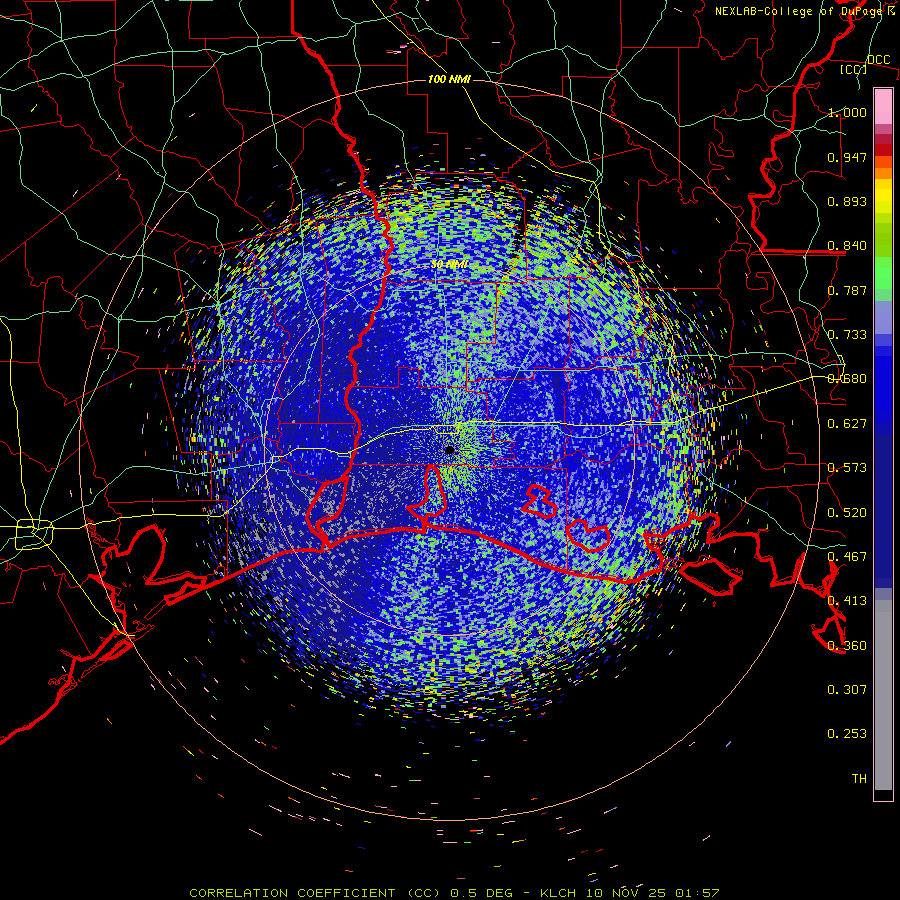Click the 0.787 color scale value
The width and height of the screenshot is (900, 900).
847,290
